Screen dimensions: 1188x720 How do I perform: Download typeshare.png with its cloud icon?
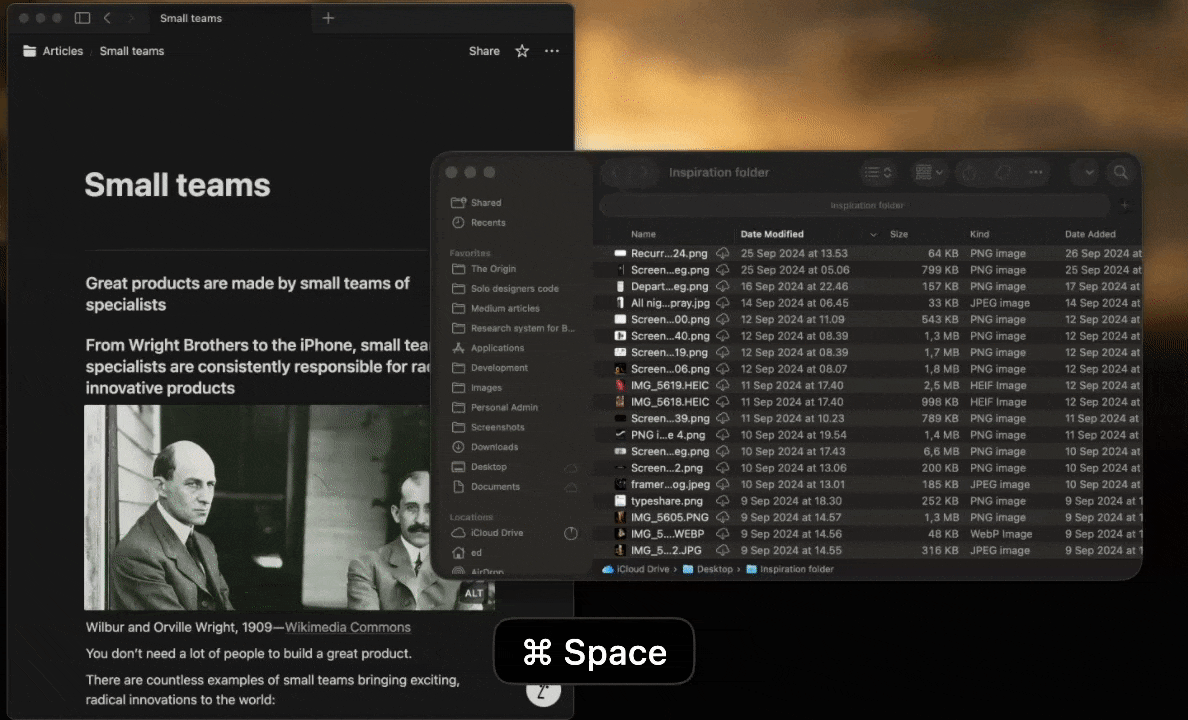[723, 501]
